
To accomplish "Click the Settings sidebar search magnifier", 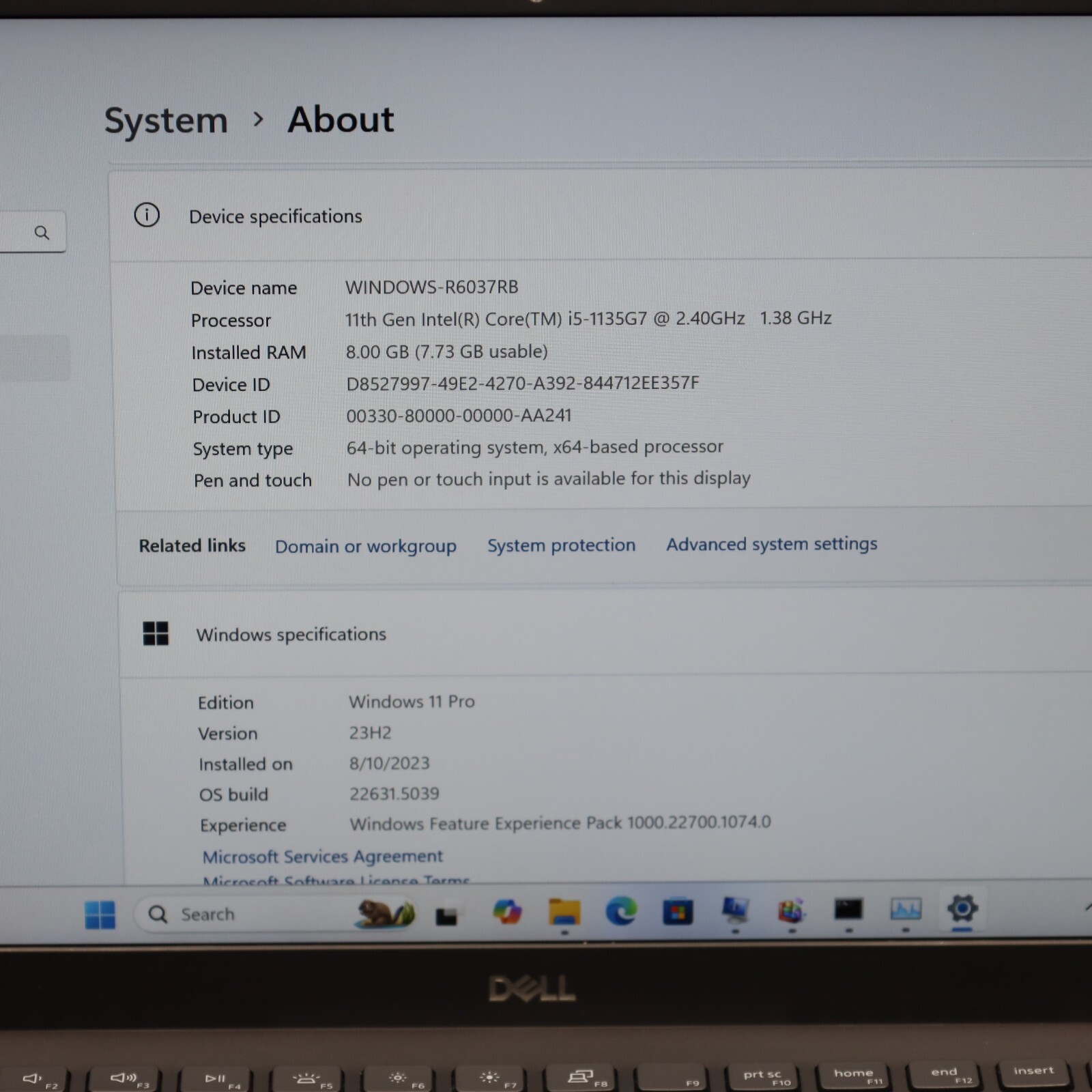I will 42,233.
